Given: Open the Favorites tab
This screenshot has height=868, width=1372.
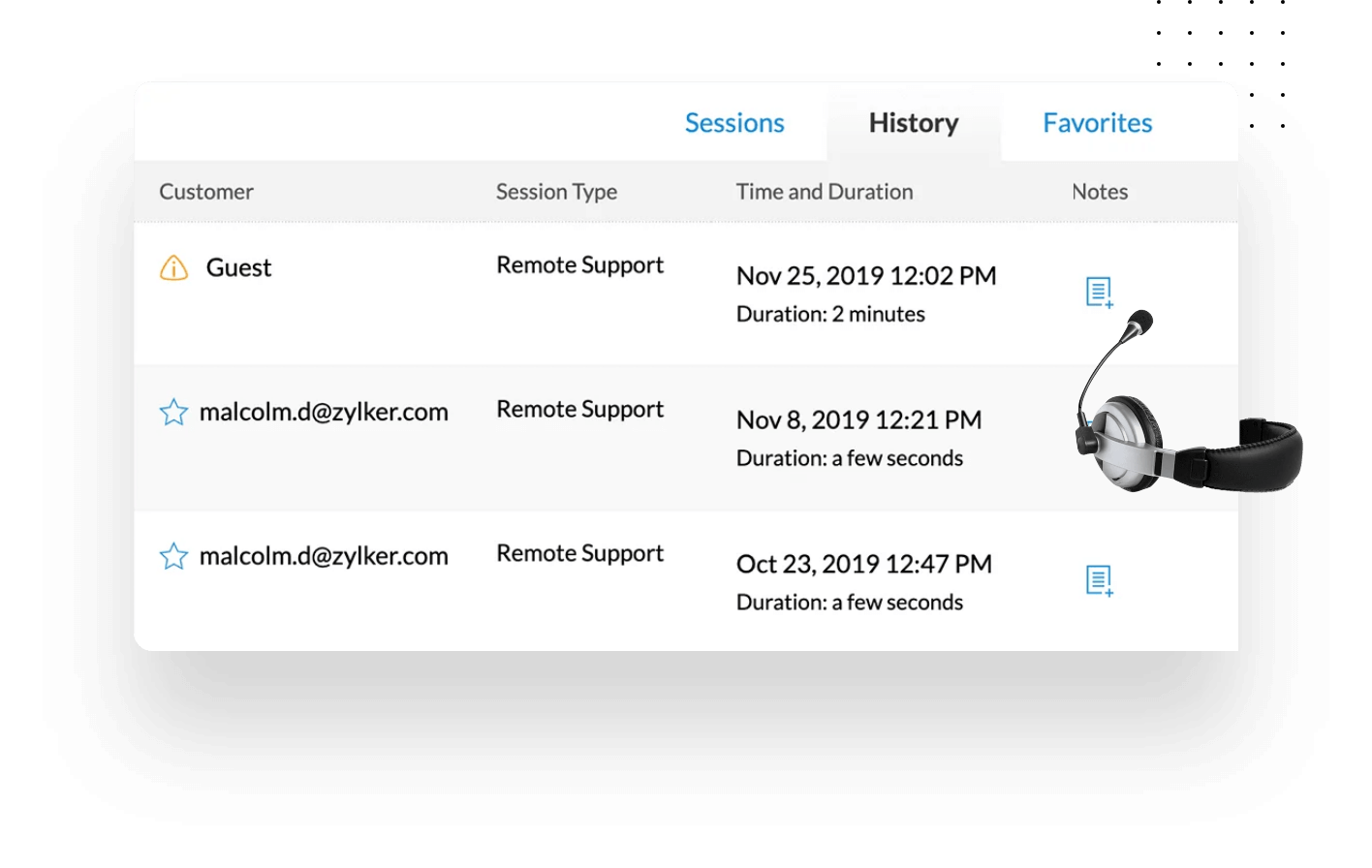Looking at the screenshot, I should pos(1098,123).
